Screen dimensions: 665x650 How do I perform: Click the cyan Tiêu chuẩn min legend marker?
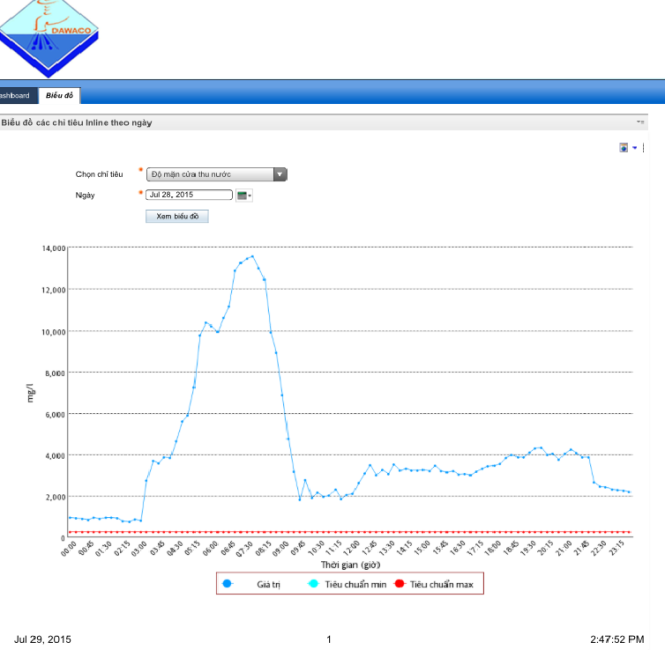[313, 584]
